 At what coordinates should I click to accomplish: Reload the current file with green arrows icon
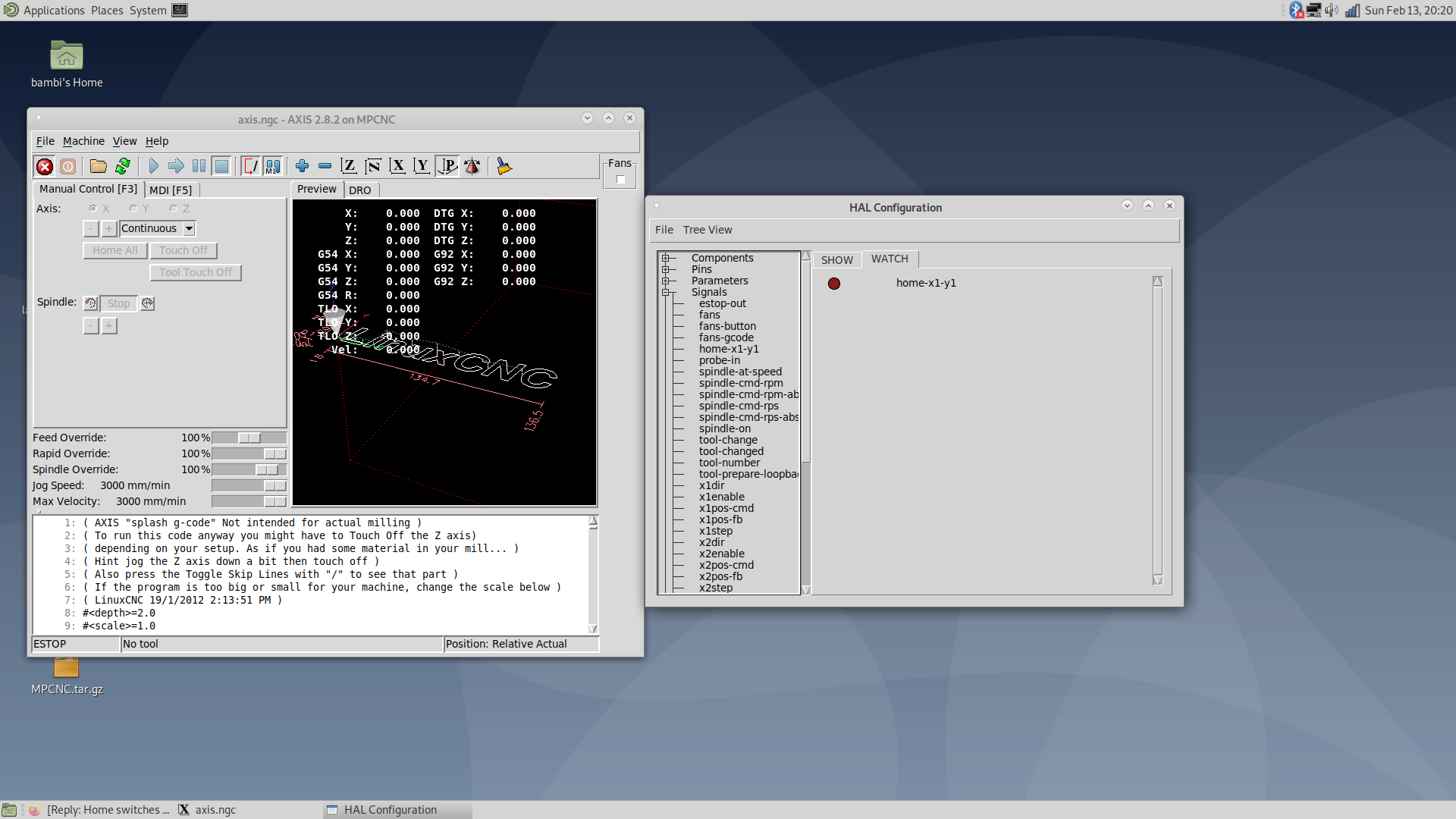point(122,166)
